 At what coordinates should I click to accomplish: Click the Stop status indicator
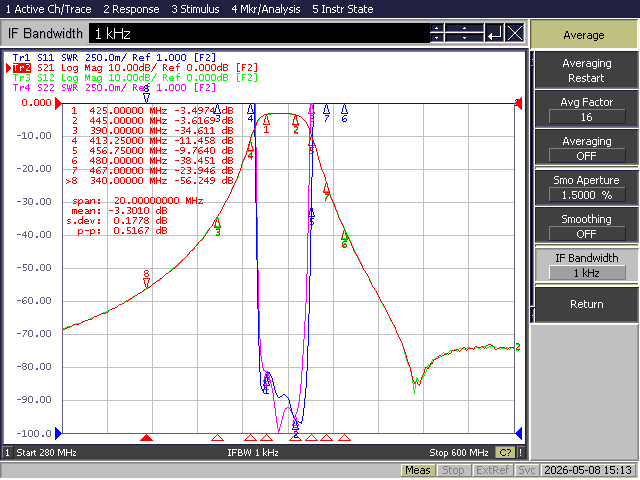click(453, 471)
